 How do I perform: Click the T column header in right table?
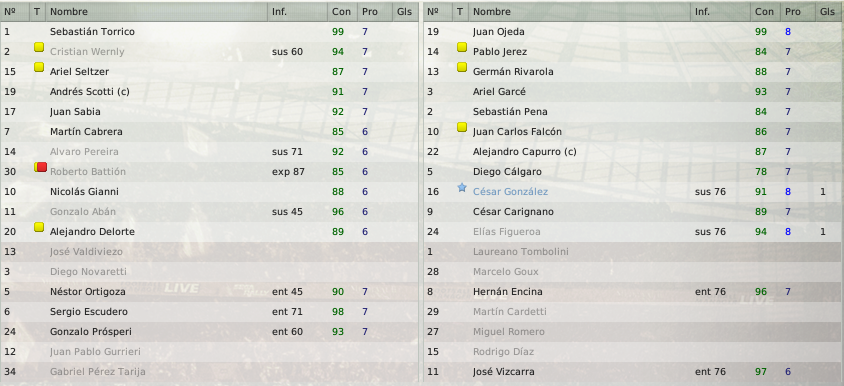[x=460, y=11]
